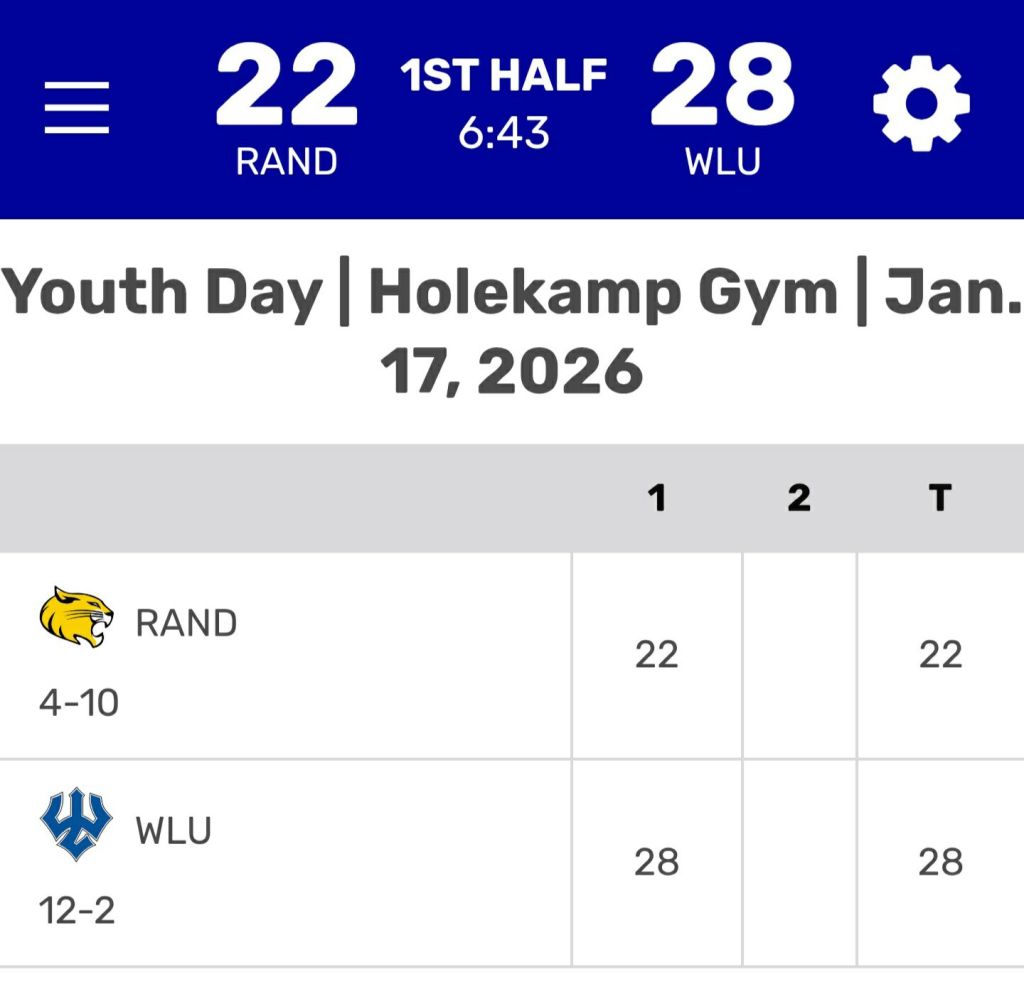
Task: Tap RAND's large score in the header
Action: [x=286, y=87]
